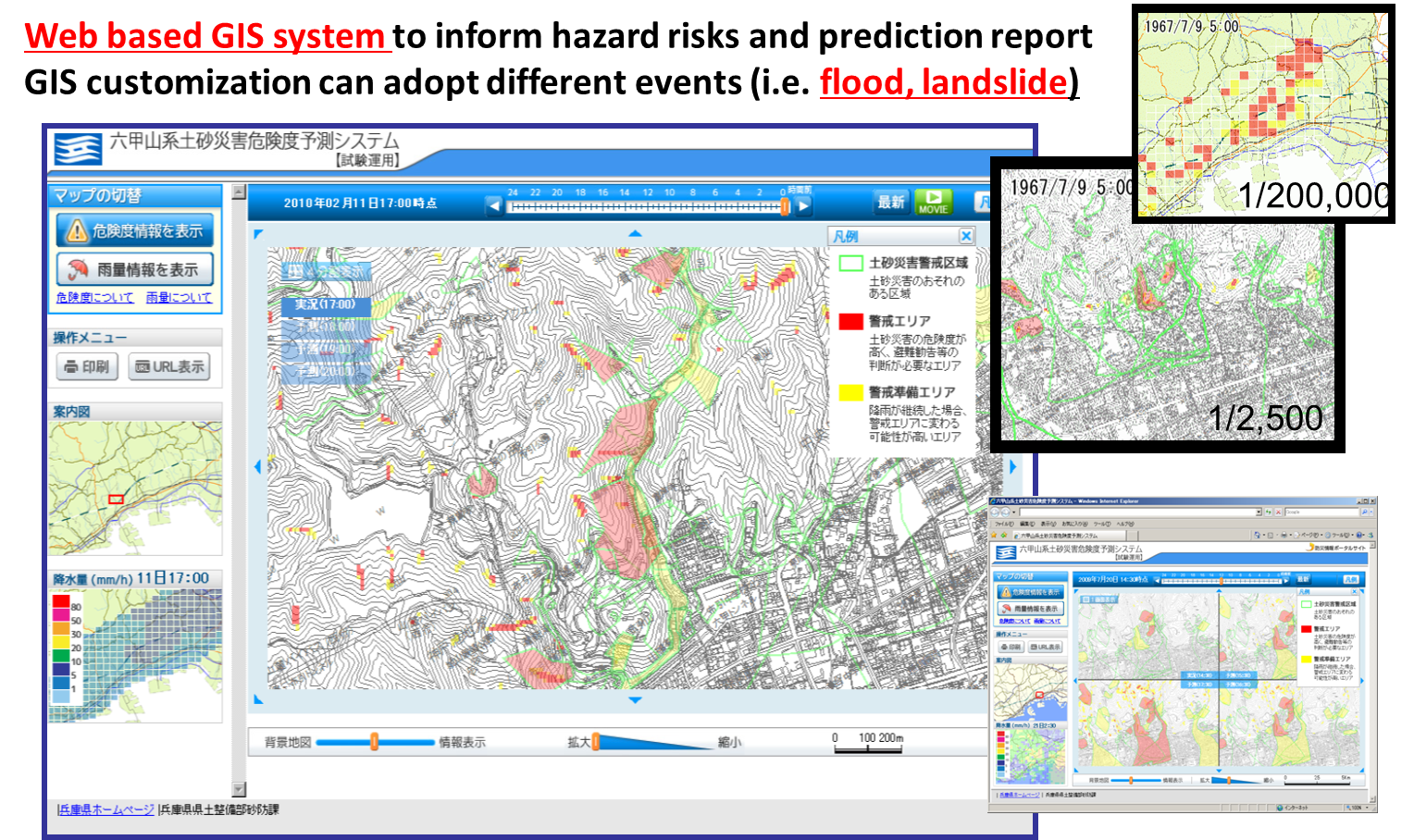
Task: Click the red umbrella rainfall icon
Action: (77, 269)
